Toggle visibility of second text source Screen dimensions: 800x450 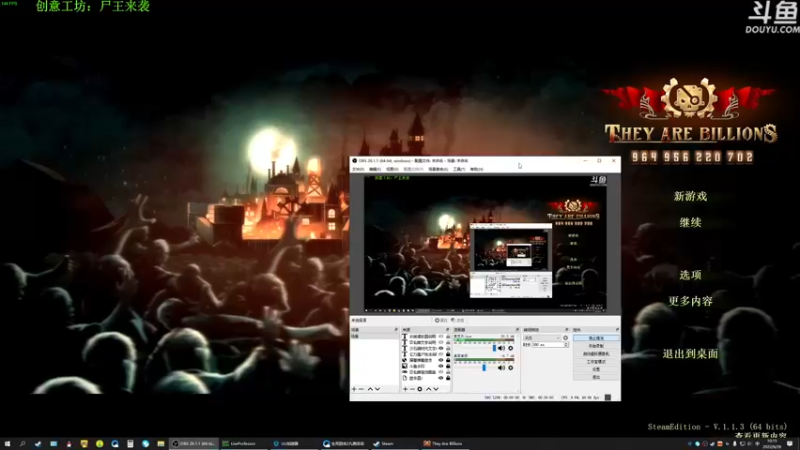(441, 342)
